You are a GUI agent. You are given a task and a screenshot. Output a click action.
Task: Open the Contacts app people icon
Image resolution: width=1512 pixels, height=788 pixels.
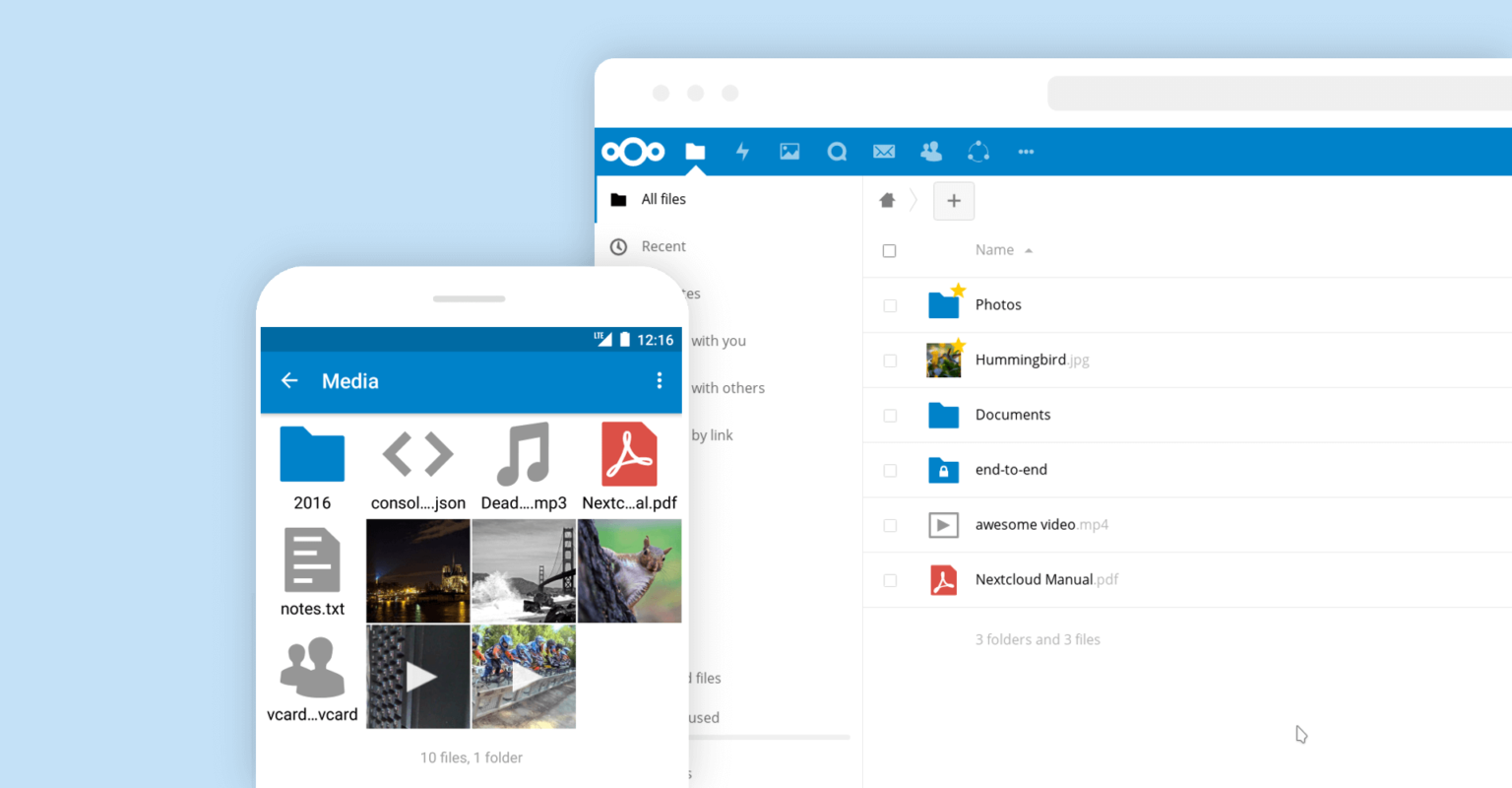coord(930,152)
